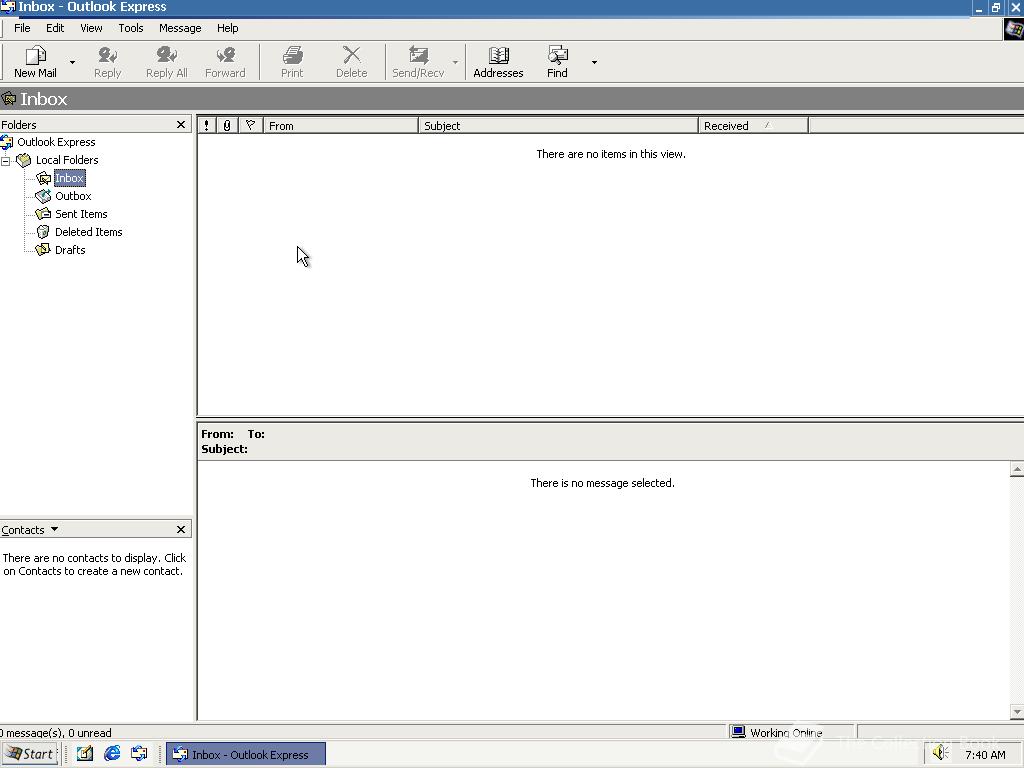Select the Inbox folder in the tree
This screenshot has width=1024, height=768.
click(x=69, y=178)
